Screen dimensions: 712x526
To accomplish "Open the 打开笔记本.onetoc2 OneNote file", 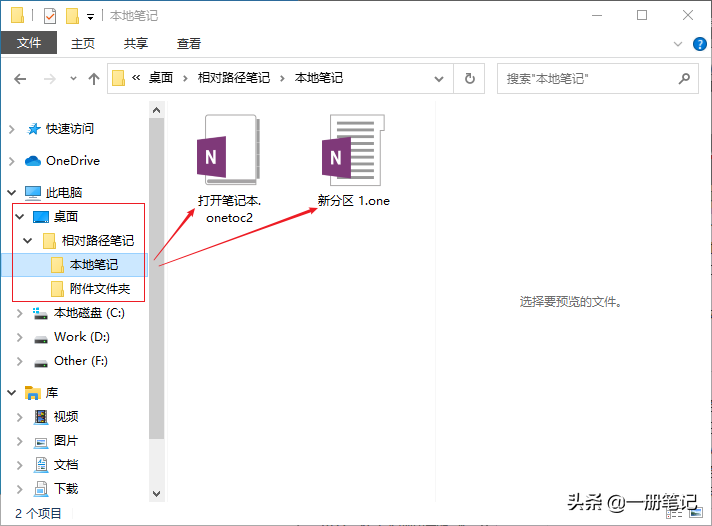I will point(229,169).
